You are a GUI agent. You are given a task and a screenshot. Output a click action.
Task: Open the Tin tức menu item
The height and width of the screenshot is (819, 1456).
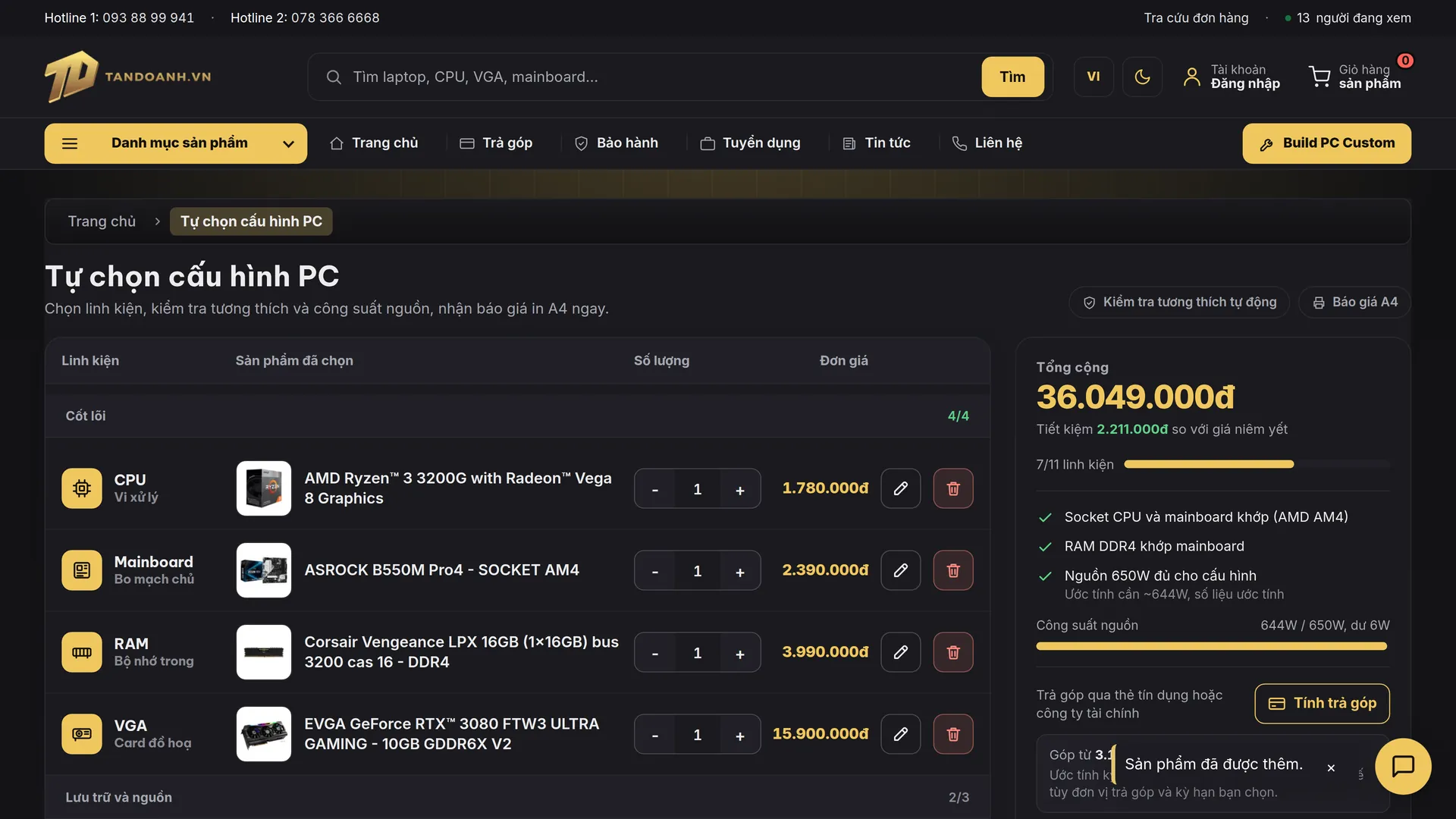pos(877,143)
